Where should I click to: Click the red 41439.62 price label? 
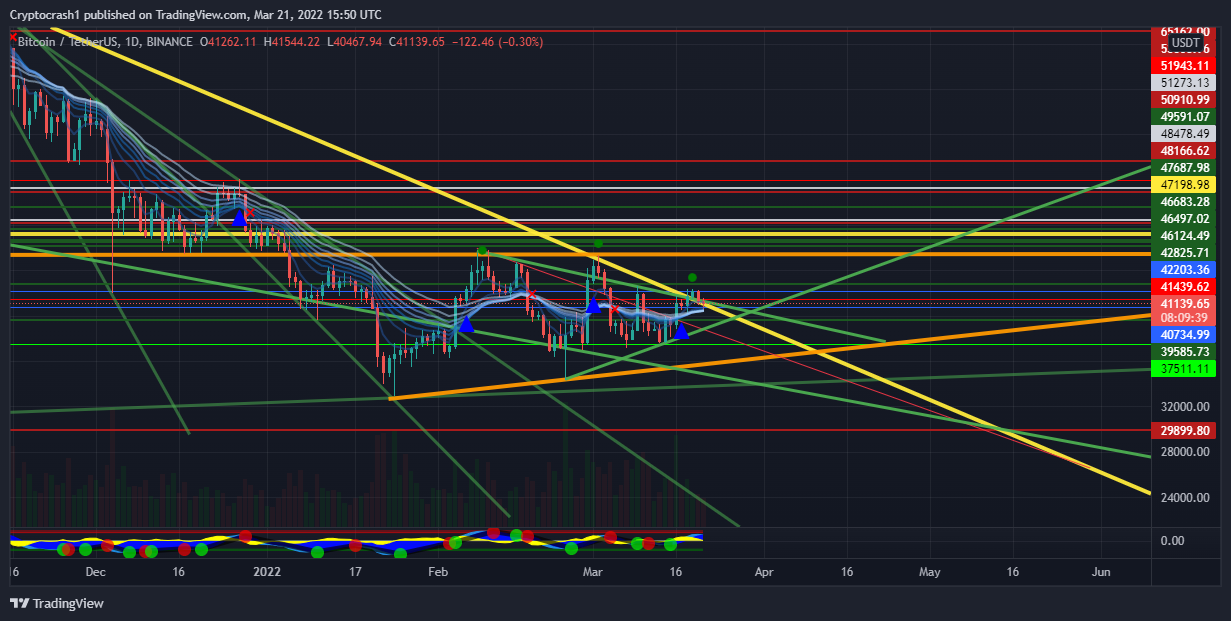point(1185,286)
